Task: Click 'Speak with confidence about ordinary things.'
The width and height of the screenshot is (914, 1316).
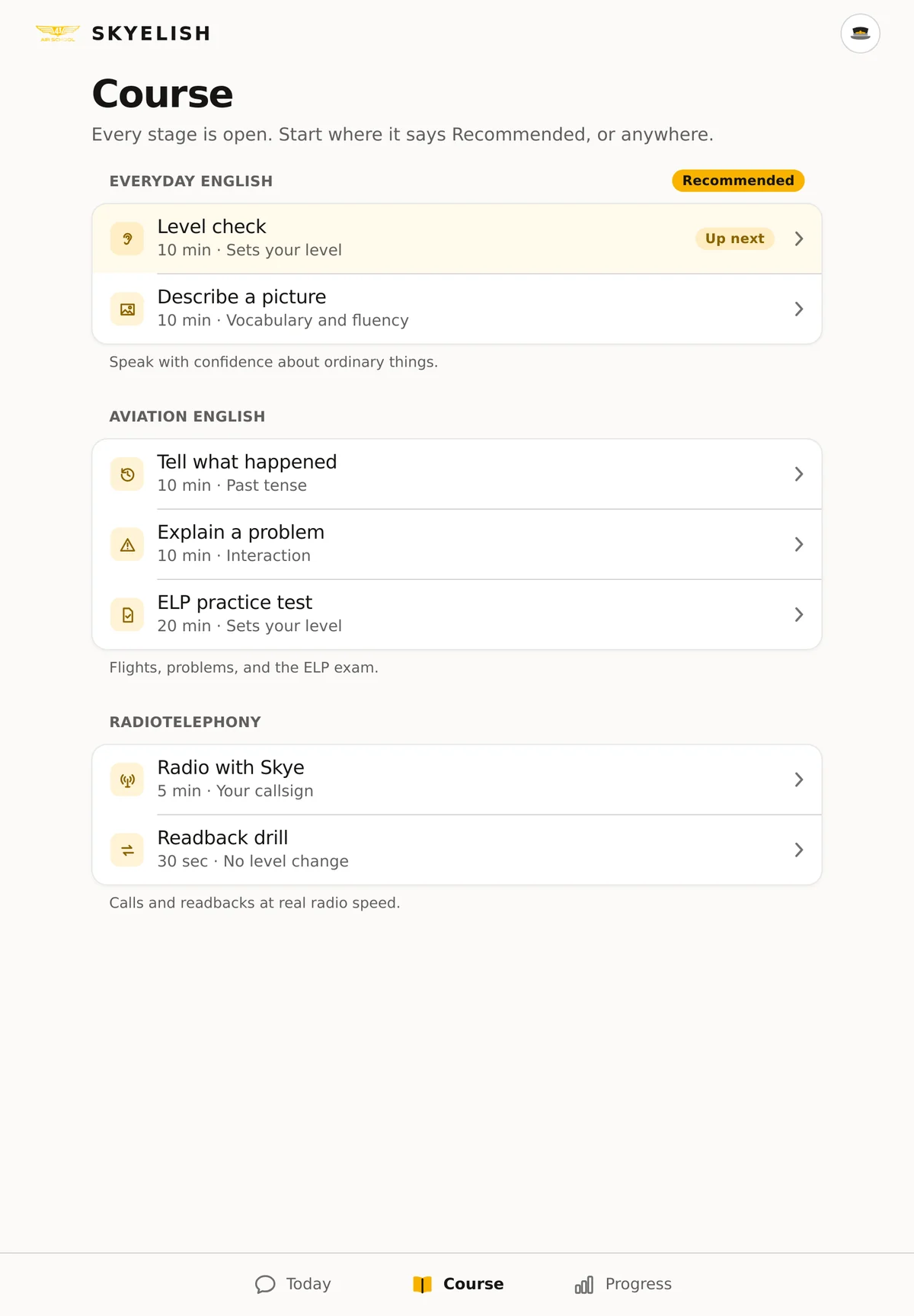Action: coord(273,362)
